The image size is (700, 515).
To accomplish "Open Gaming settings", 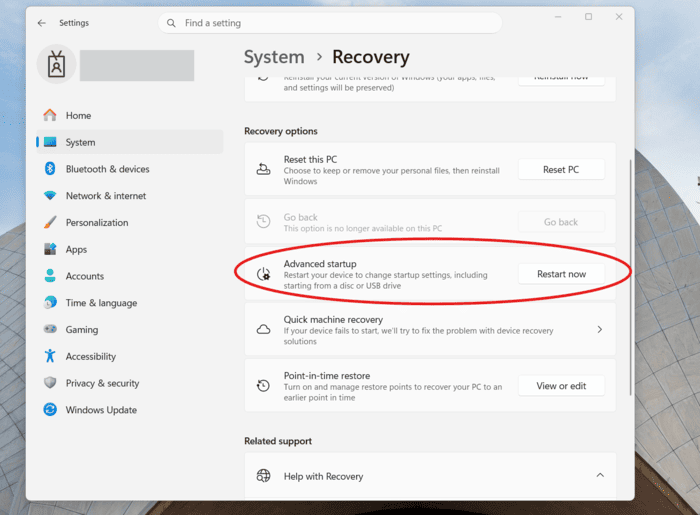I will [x=129, y=329].
